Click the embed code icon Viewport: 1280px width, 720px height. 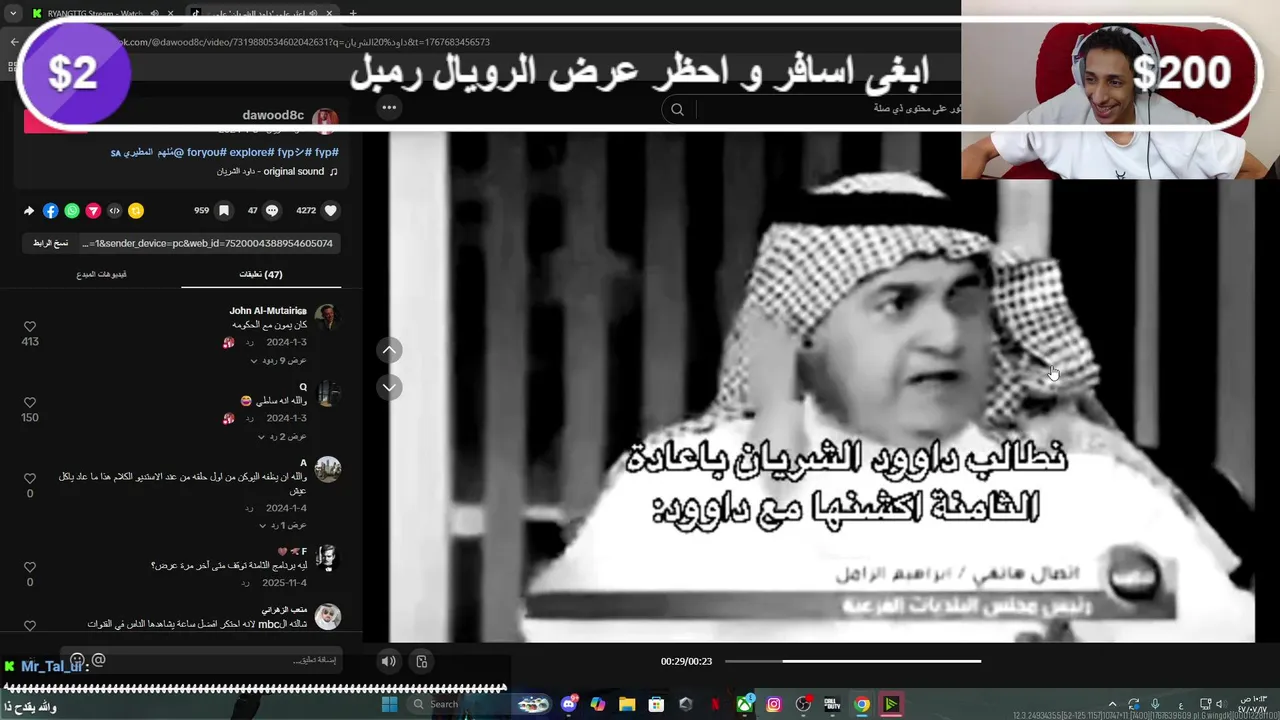[114, 211]
